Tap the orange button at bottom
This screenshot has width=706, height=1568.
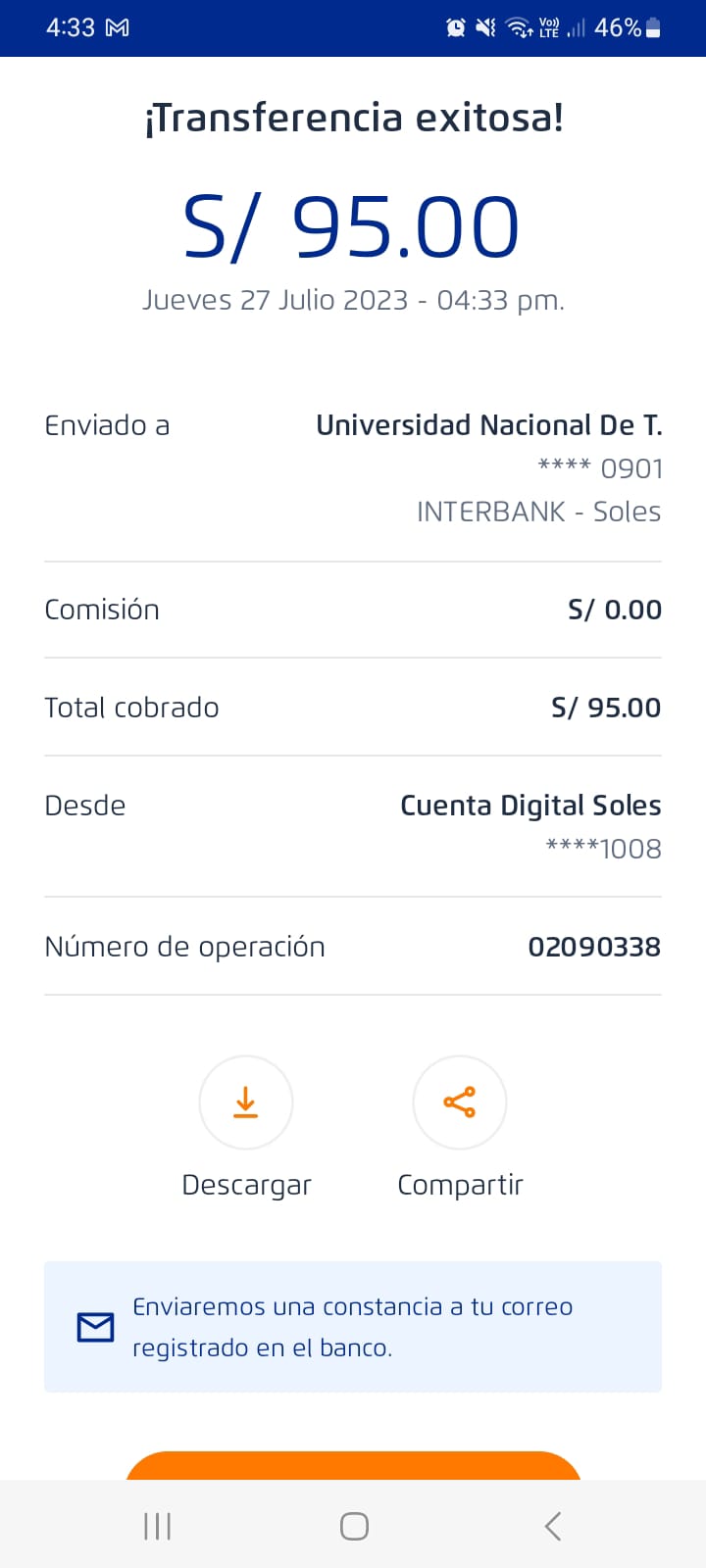coord(353,1465)
